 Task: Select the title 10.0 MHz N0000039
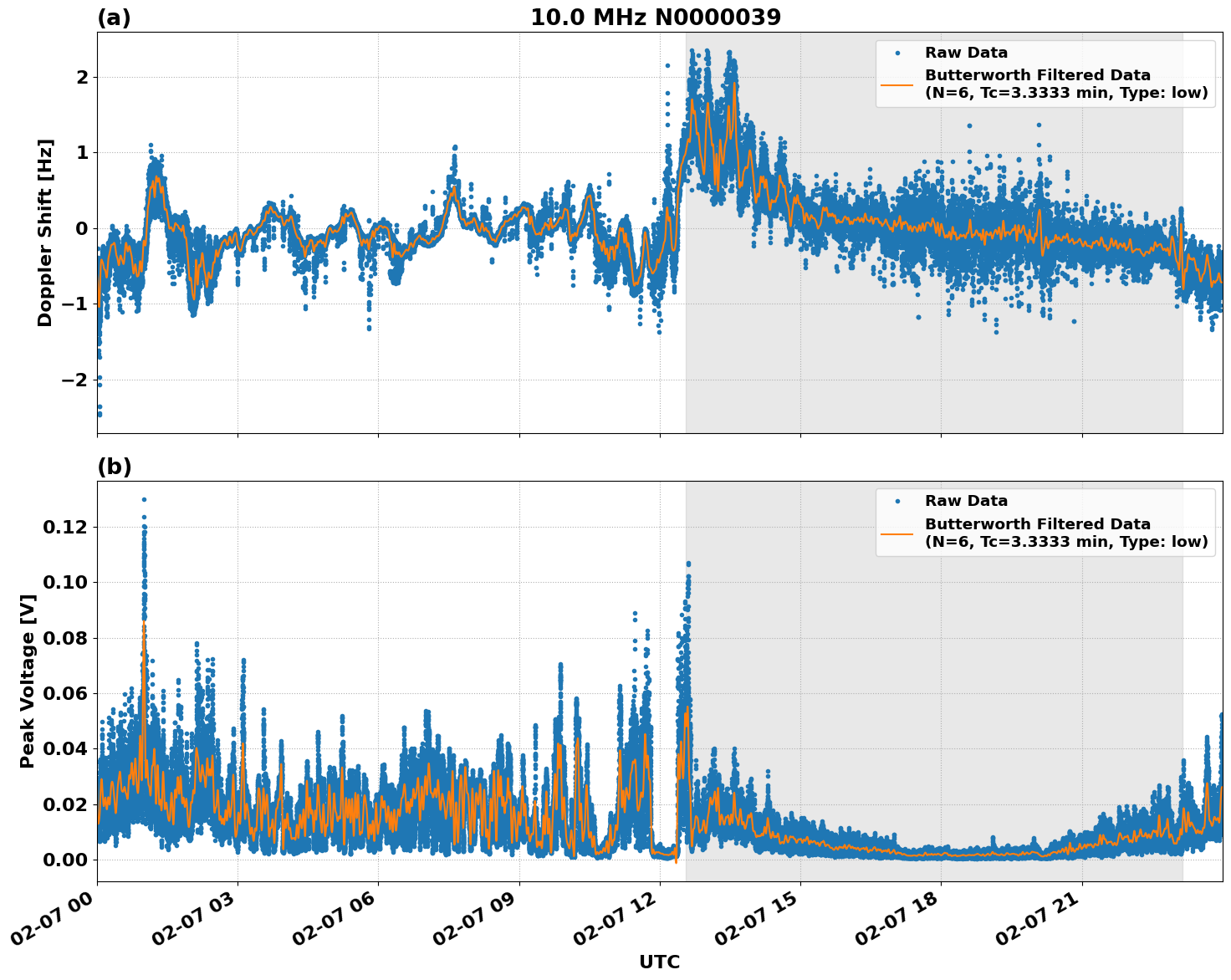point(657,15)
